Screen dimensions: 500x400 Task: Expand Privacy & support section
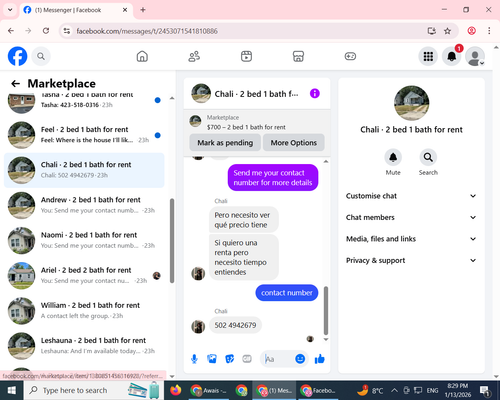pos(411,260)
